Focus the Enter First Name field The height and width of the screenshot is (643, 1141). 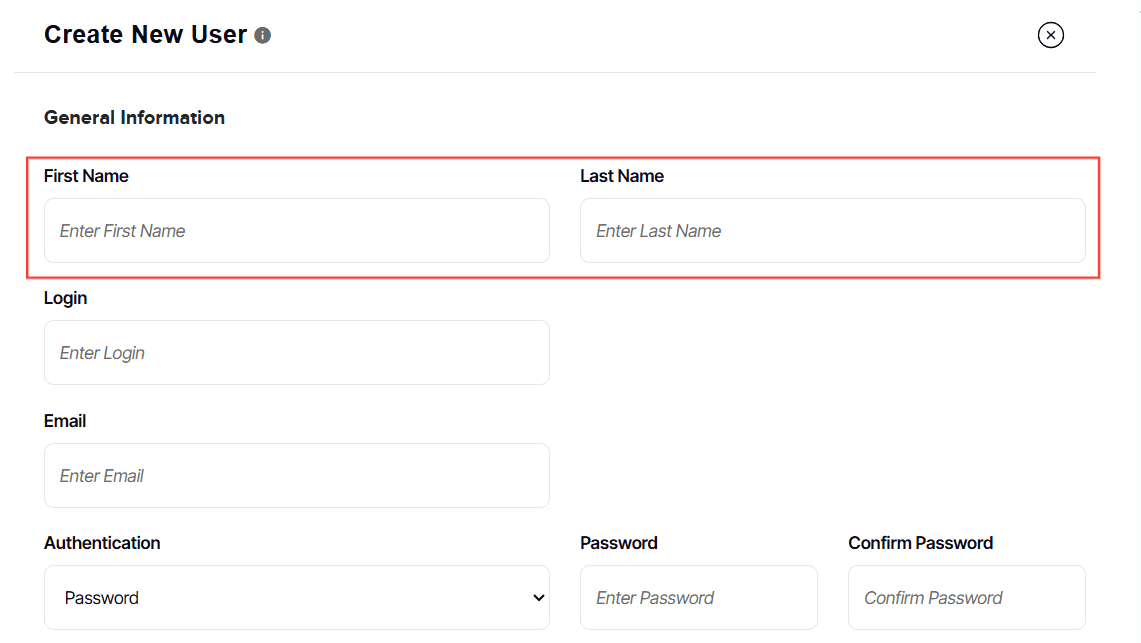tap(296, 231)
